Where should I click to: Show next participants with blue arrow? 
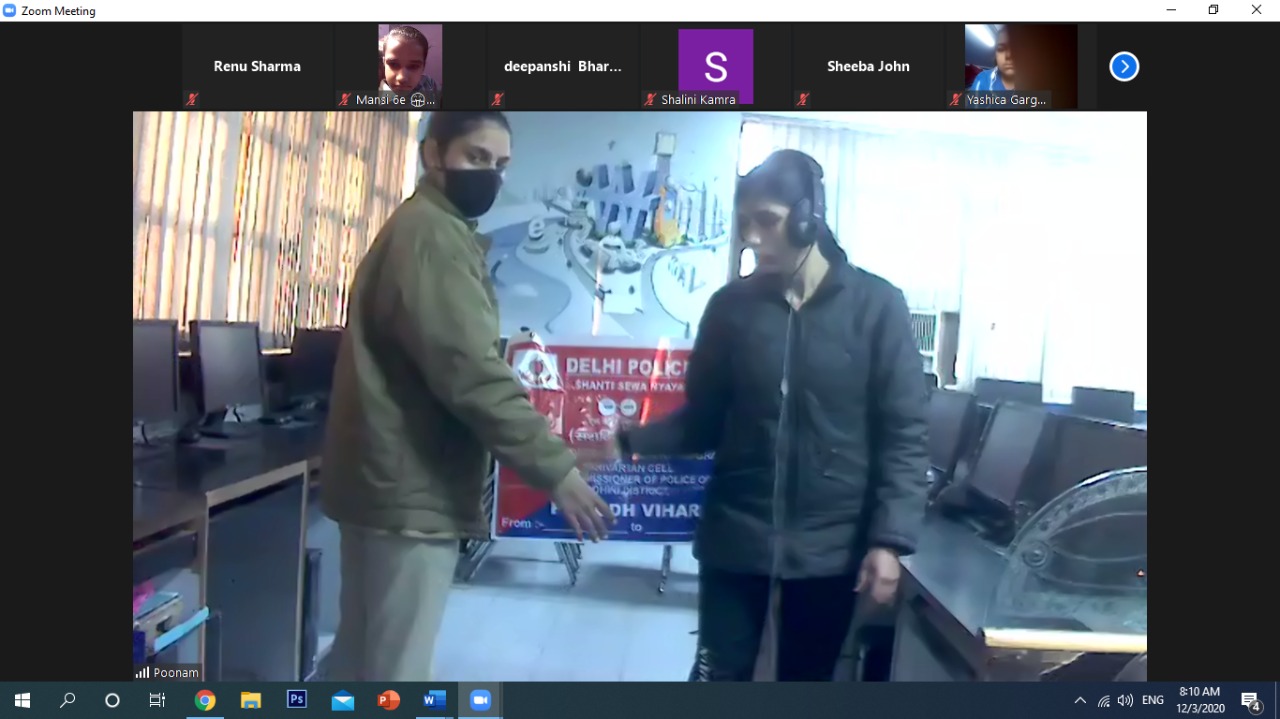[1124, 67]
